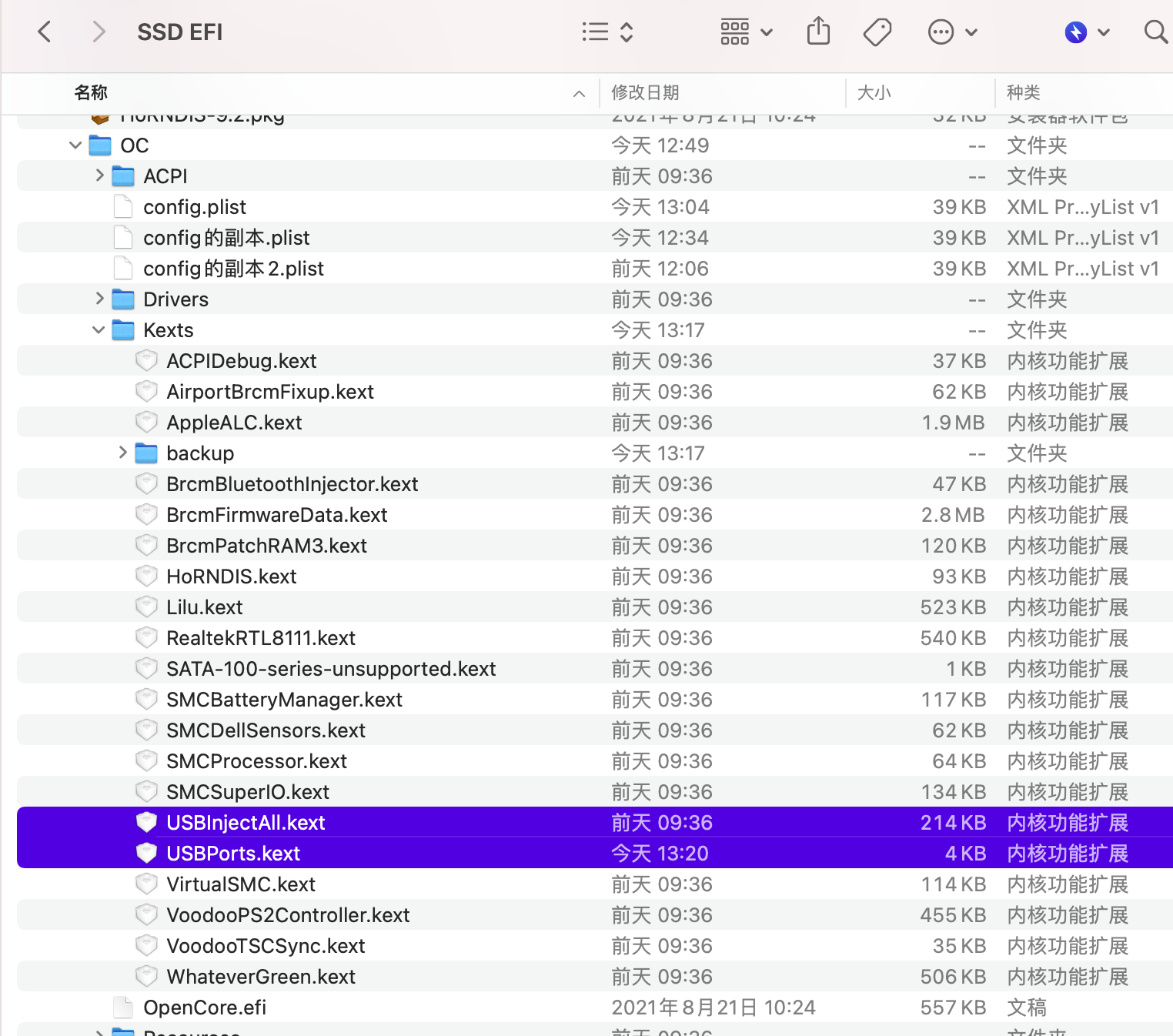Click the WhateverGreen.kext shield icon
The image size is (1173, 1036).
pyautogui.click(x=146, y=976)
